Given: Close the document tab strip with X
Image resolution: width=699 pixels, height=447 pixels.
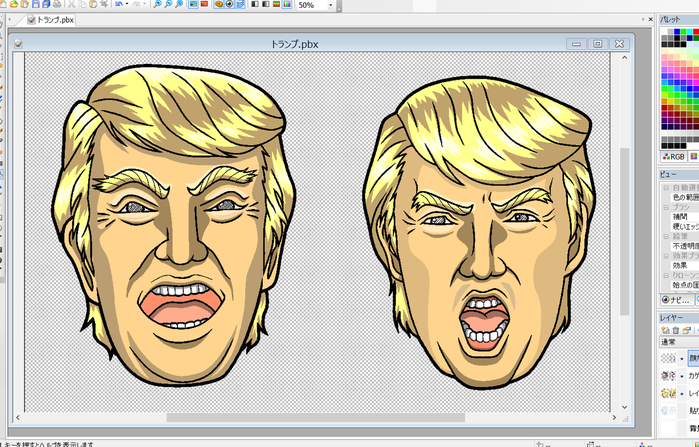Looking at the screenshot, I should point(650,20).
